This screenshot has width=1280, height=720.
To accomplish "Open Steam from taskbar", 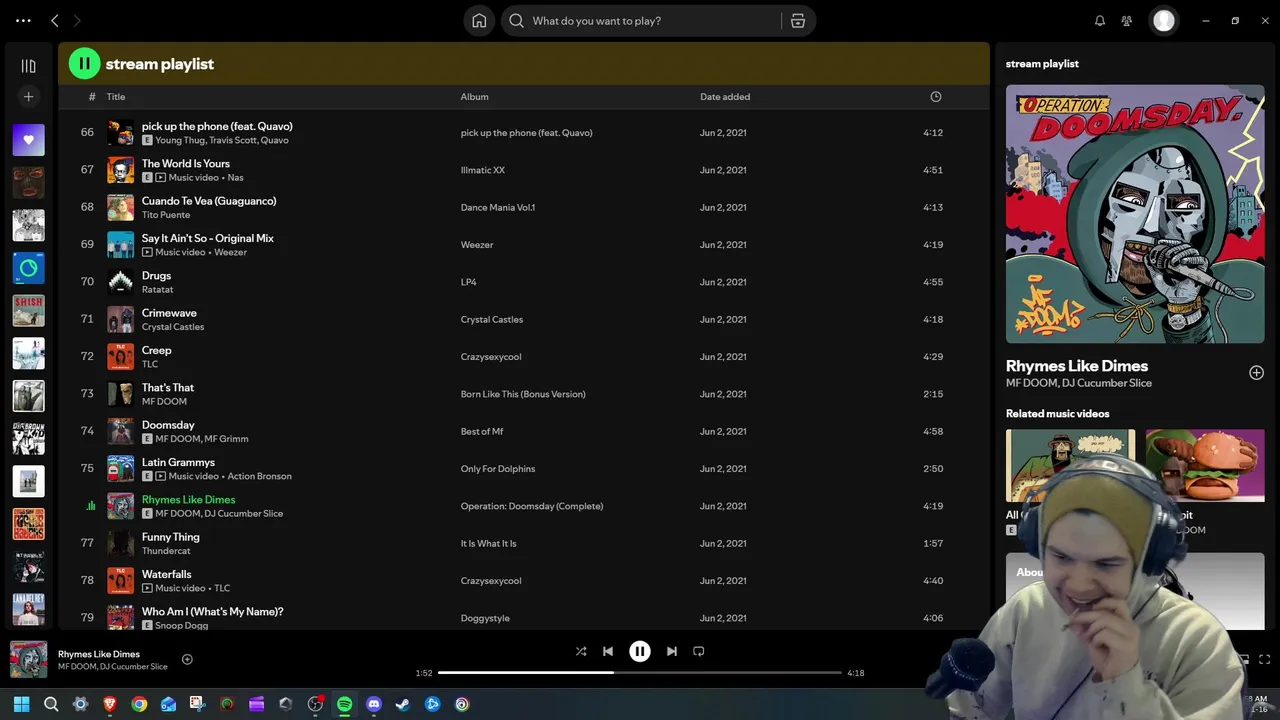I will 403,704.
